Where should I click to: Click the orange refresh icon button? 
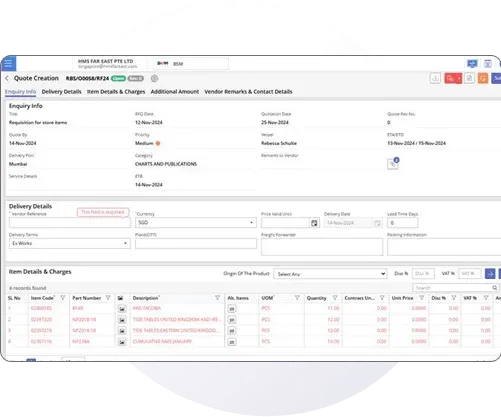point(483,78)
